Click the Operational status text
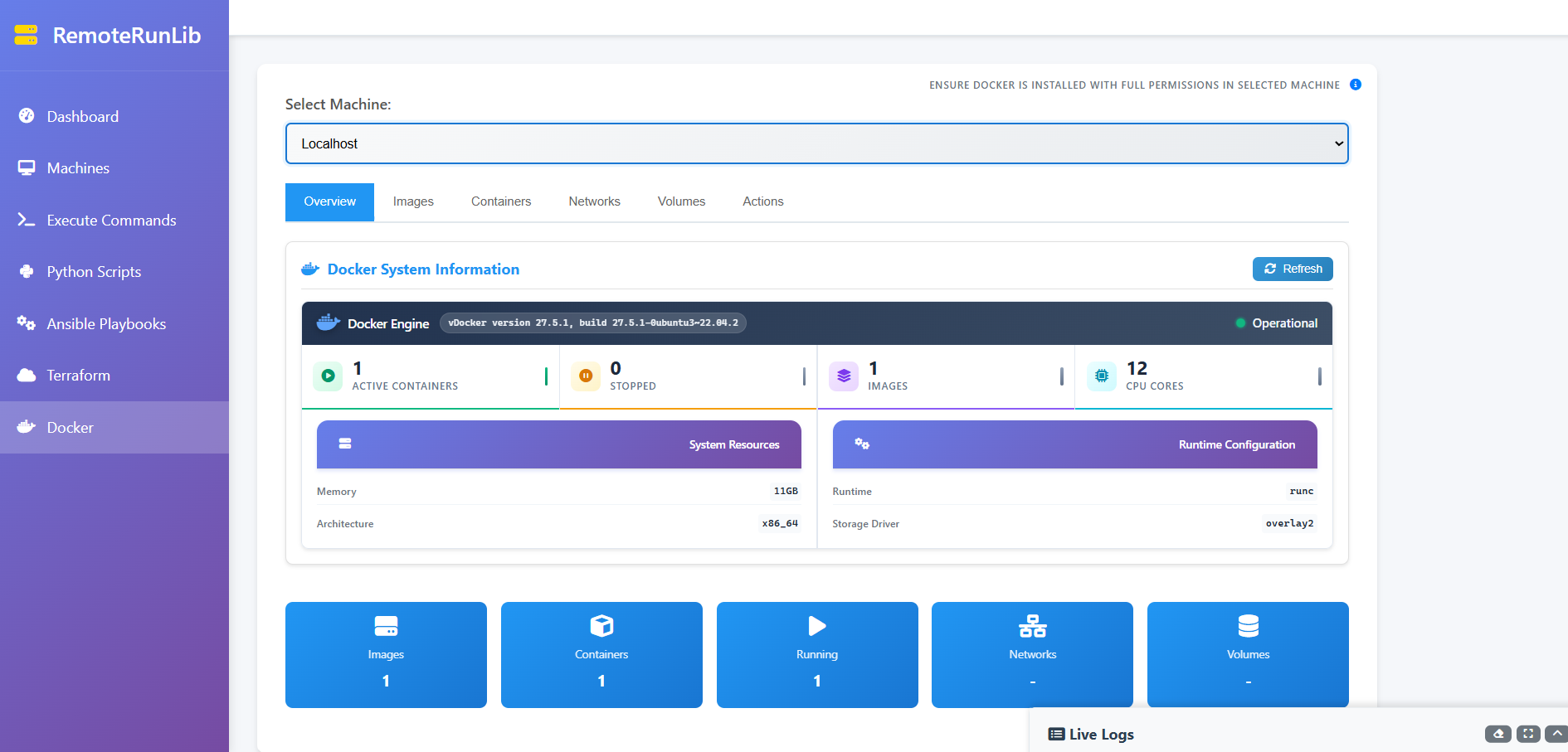The image size is (1568, 752). point(1284,323)
